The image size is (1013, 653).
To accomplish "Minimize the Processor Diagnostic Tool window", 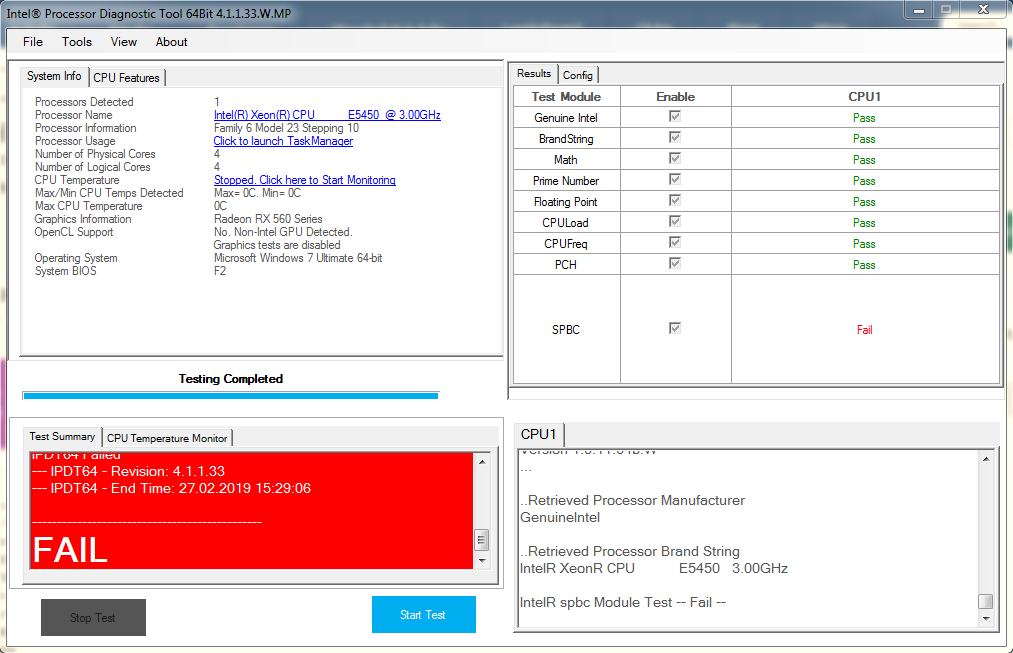I will pyautogui.click(x=919, y=10).
